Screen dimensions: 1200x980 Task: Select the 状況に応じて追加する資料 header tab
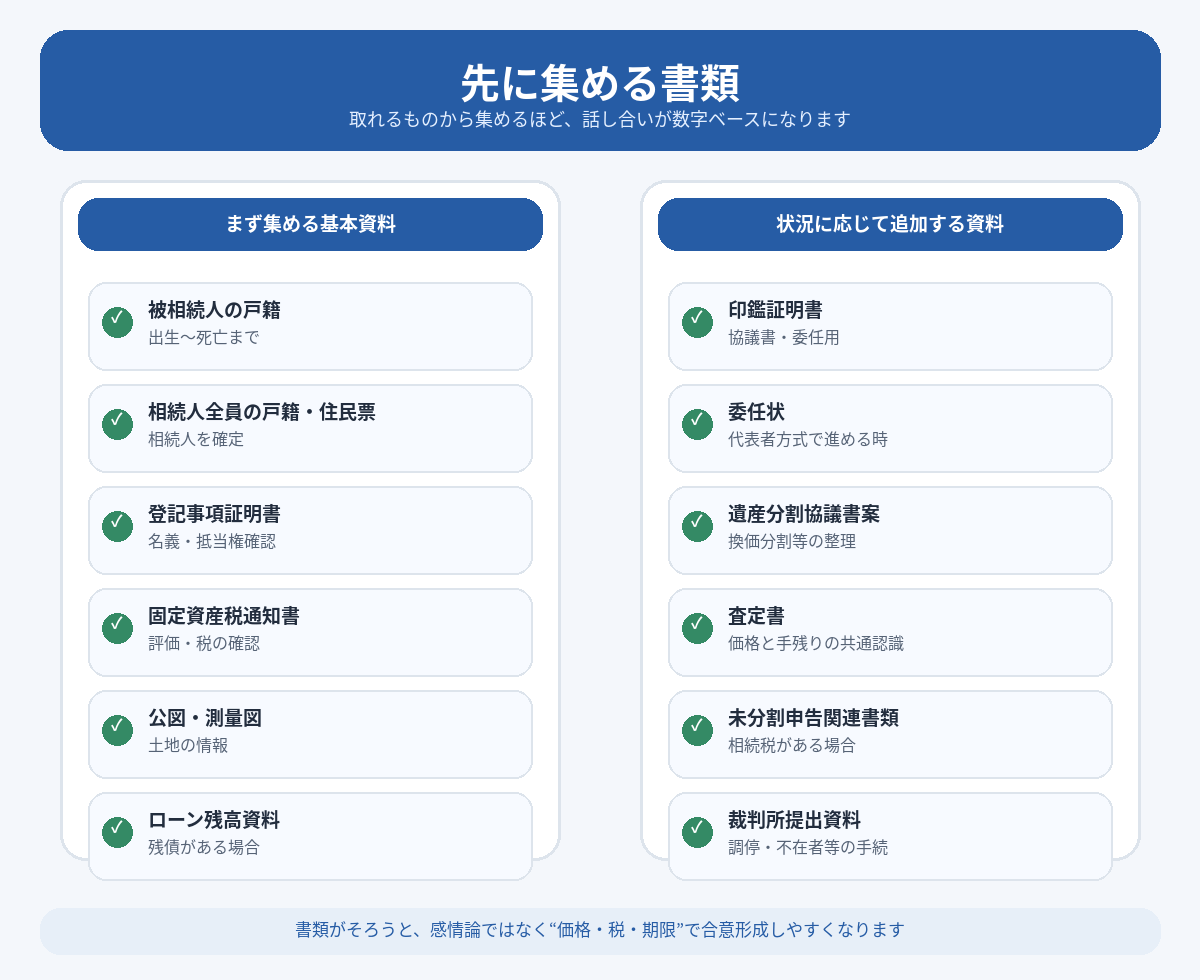(890, 224)
